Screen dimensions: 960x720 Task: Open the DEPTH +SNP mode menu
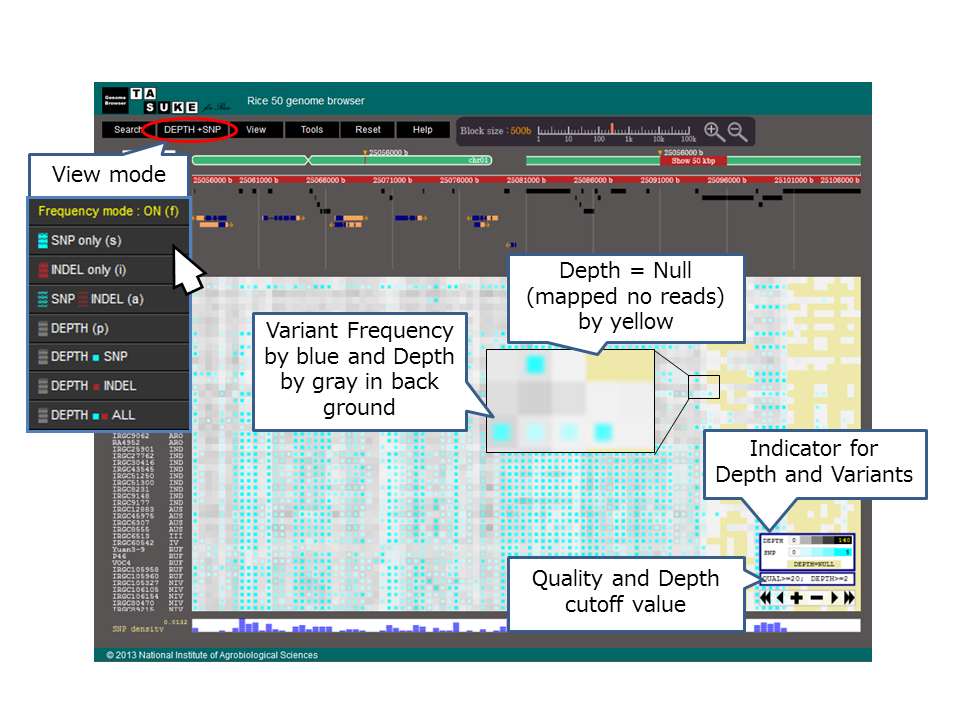tap(192, 130)
